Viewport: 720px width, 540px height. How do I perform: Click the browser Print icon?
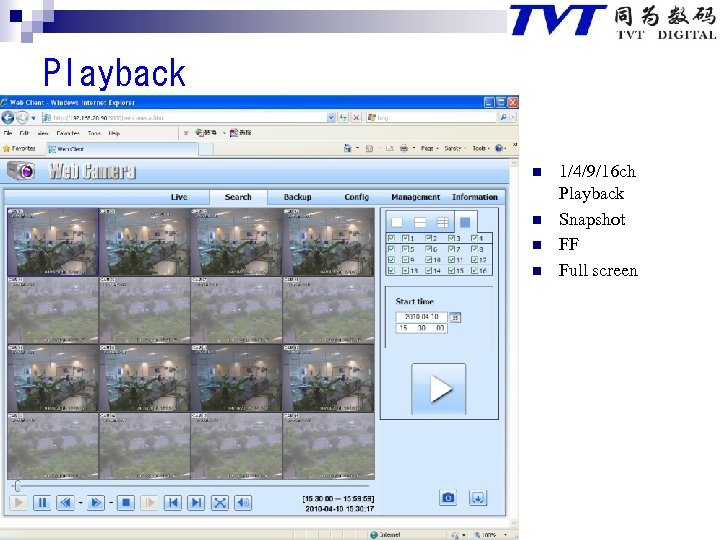click(x=404, y=148)
